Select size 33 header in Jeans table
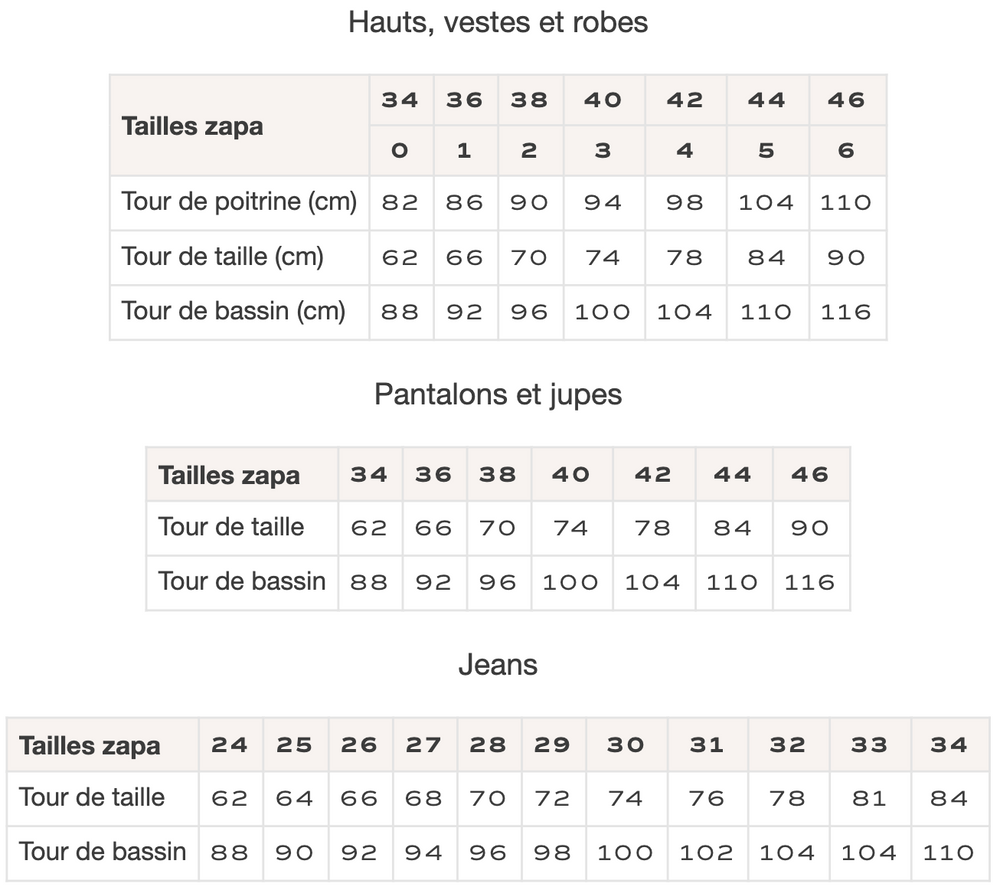This screenshot has height=890, width=1000. tap(869, 745)
